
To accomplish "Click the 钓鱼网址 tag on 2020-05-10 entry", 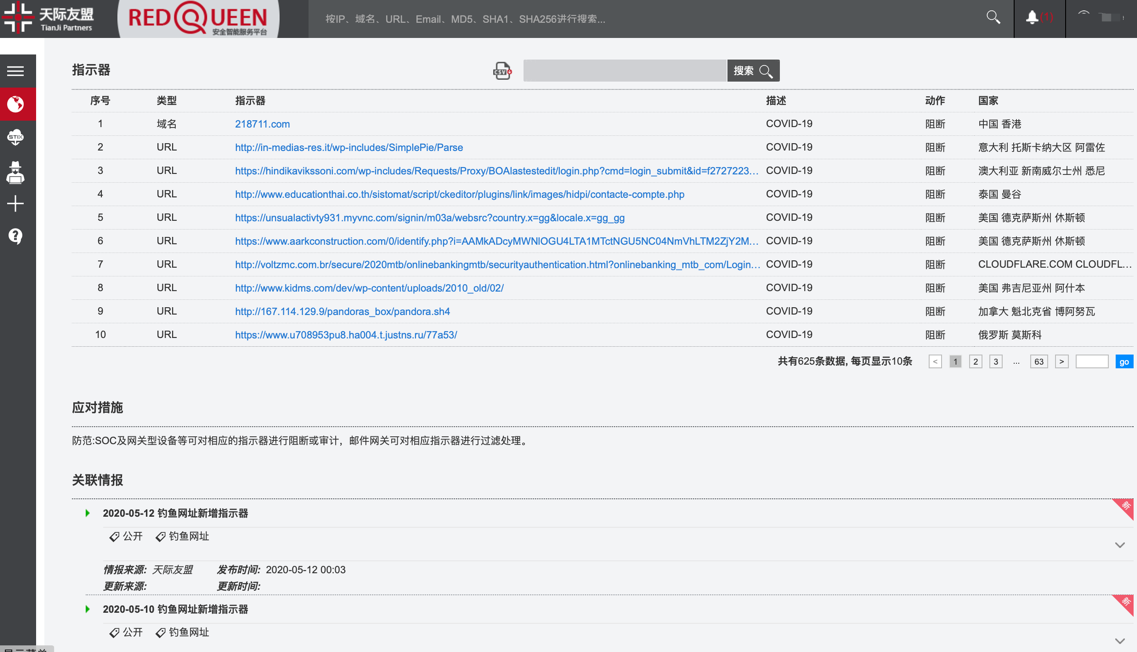I will click(x=183, y=632).
